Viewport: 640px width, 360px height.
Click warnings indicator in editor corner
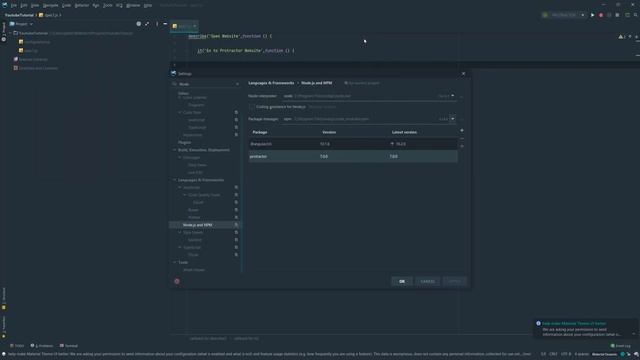(x=622, y=37)
